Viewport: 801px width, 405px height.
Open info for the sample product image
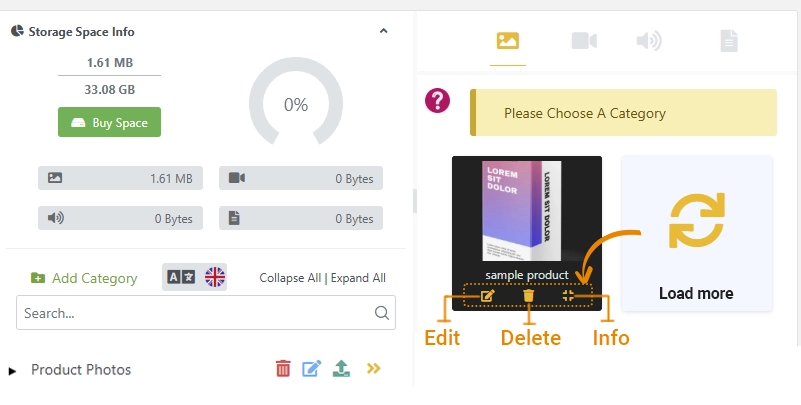pos(568,295)
